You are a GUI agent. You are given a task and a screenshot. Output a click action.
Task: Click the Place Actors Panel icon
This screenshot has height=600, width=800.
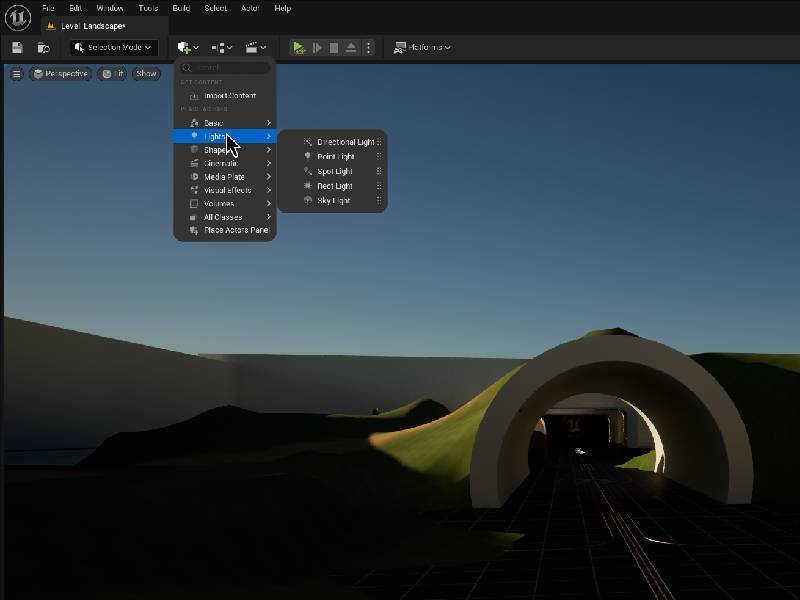pos(194,231)
